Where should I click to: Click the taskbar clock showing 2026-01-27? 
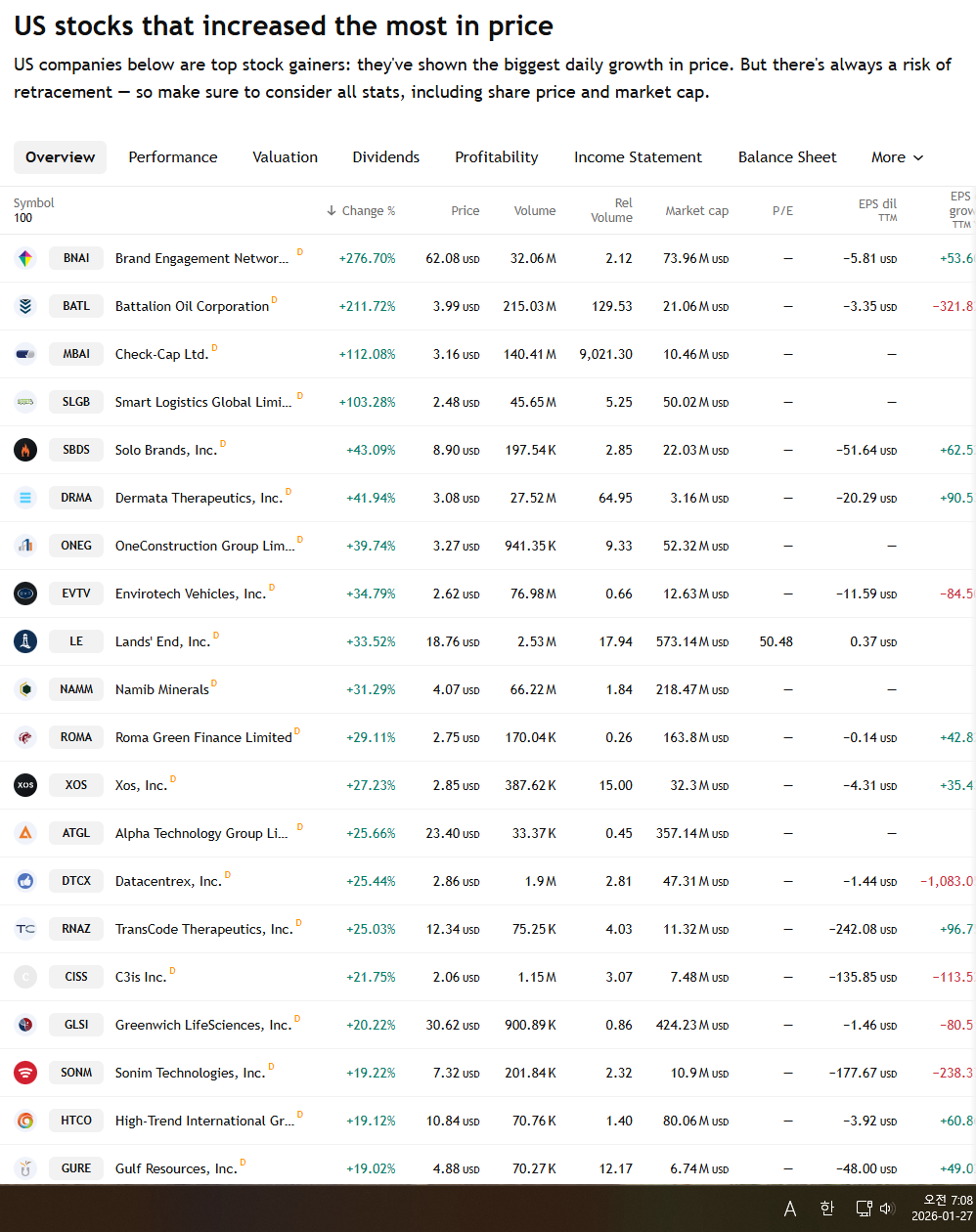[x=942, y=1208]
